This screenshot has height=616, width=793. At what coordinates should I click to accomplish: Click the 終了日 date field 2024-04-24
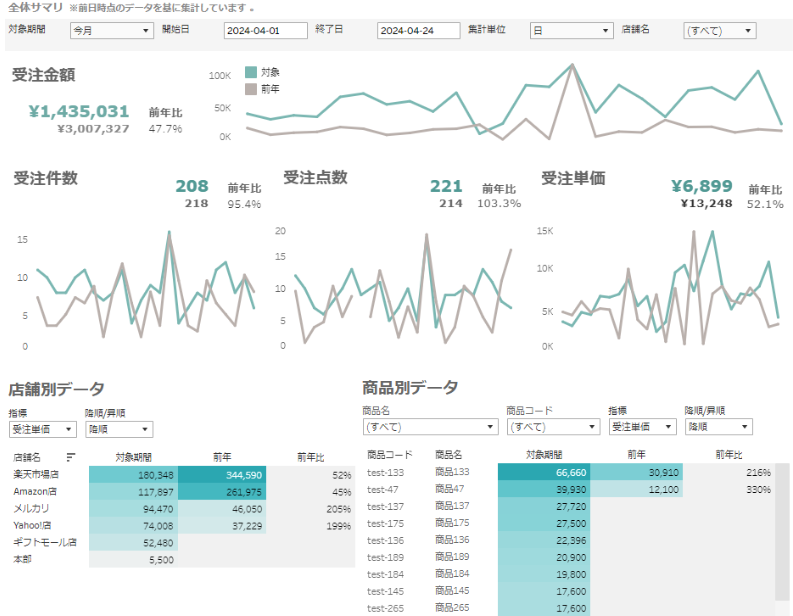(418, 31)
